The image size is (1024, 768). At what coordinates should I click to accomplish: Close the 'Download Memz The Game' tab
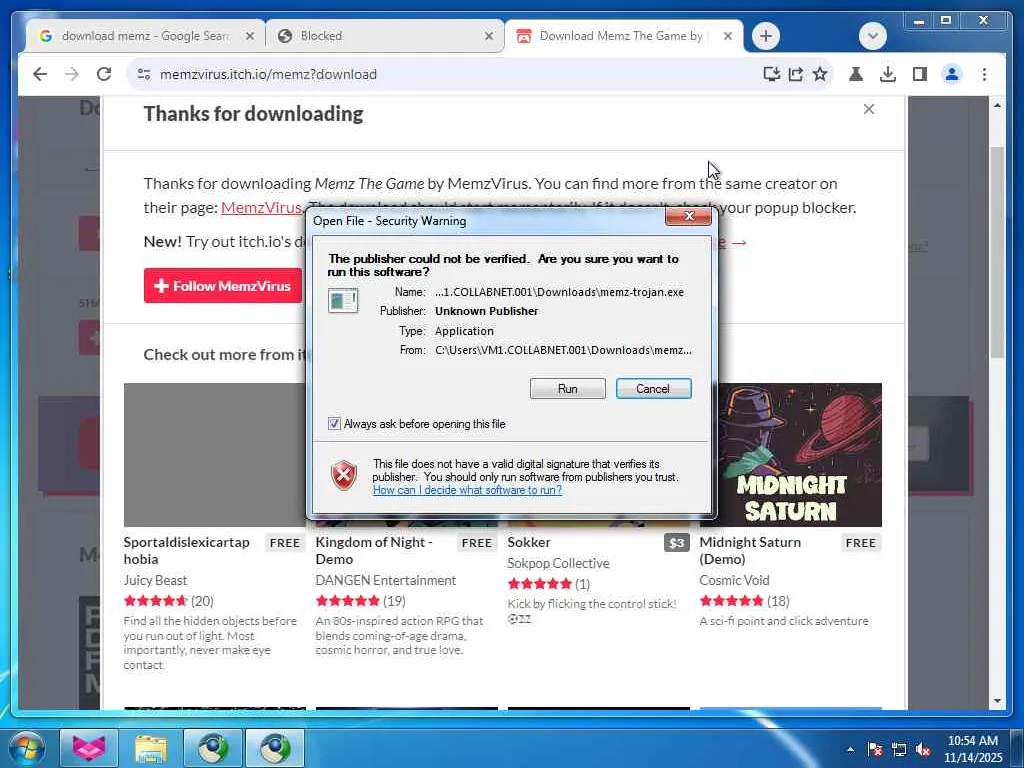pyautogui.click(x=728, y=37)
